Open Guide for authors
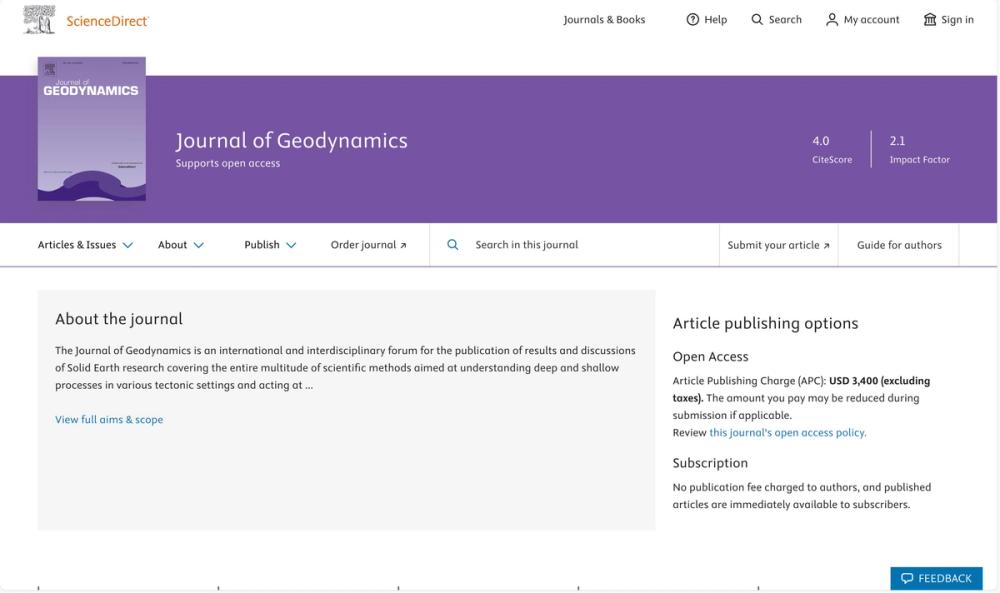Image resolution: width=1000 pixels, height=593 pixels. point(899,245)
